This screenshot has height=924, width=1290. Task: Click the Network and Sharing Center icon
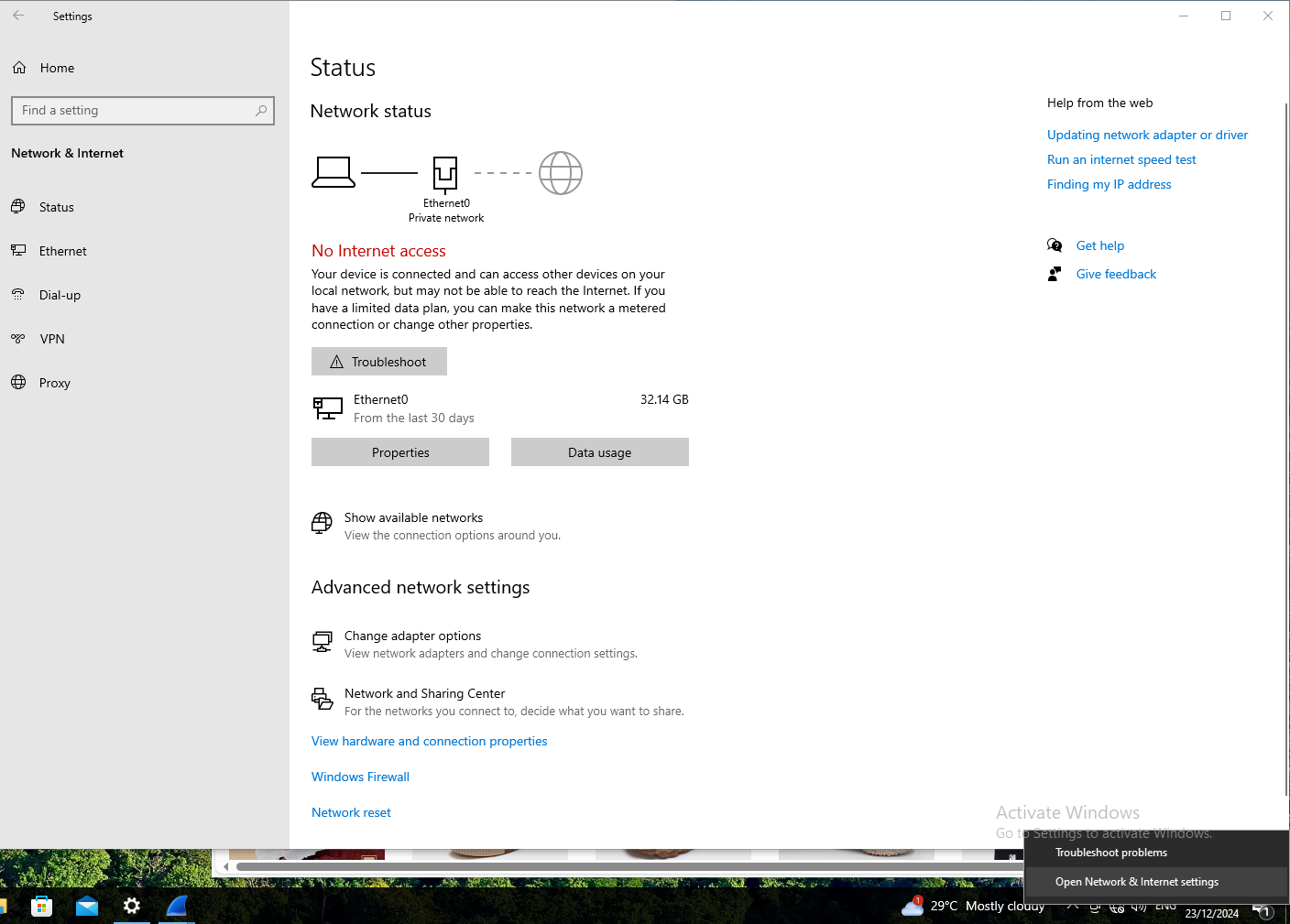(x=322, y=699)
